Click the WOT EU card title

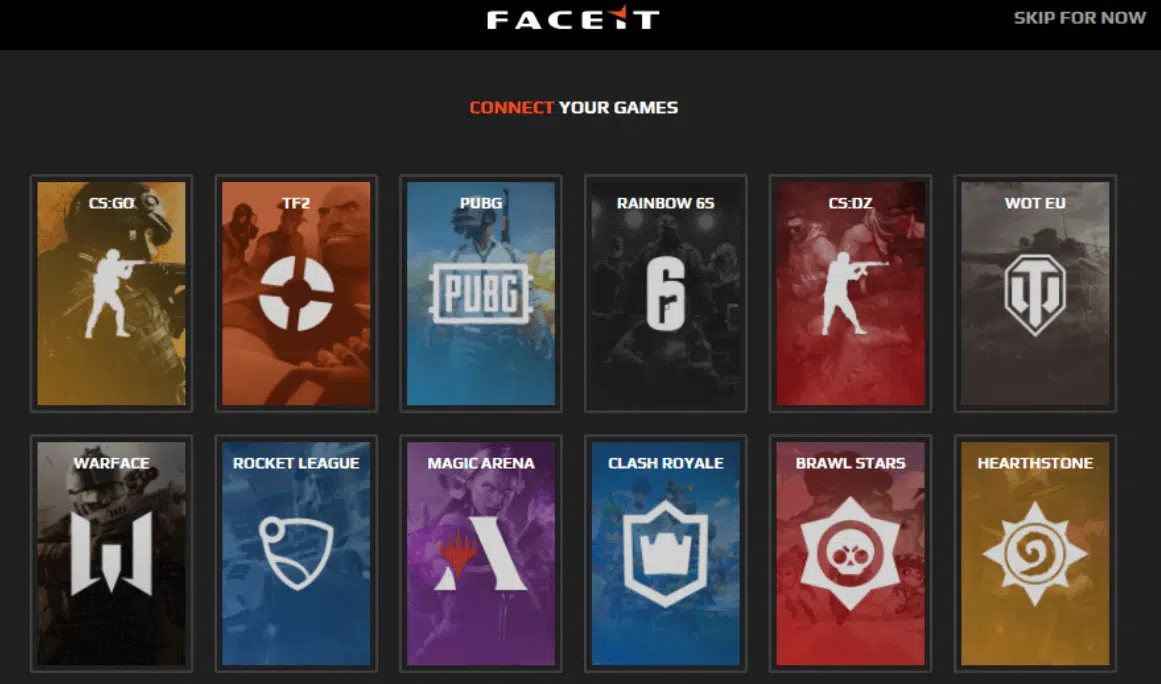click(x=1035, y=203)
